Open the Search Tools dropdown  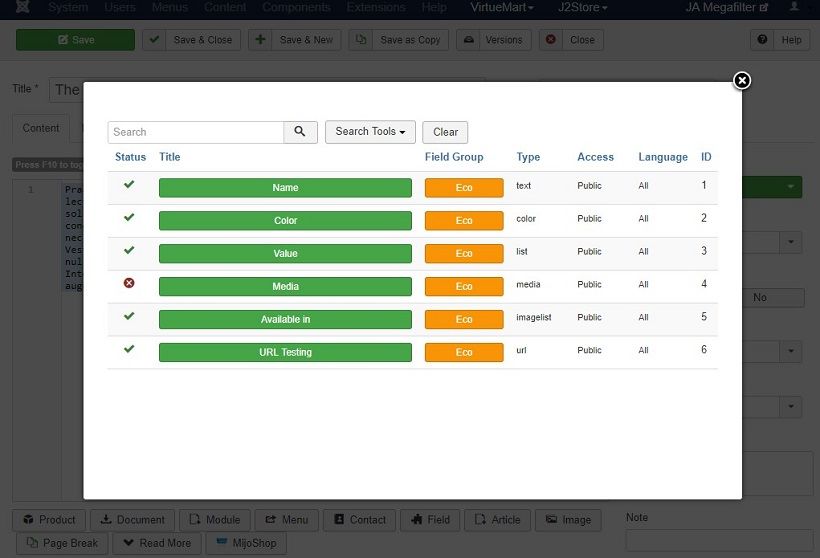click(x=370, y=132)
